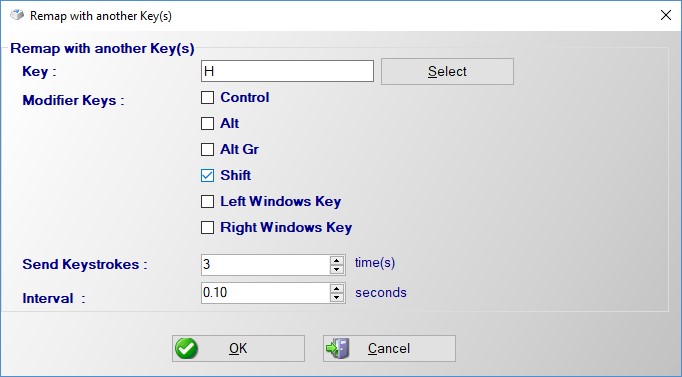Increase Send Keystrokes count with up arrow
This screenshot has width=682, height=377.
(337, 260)
